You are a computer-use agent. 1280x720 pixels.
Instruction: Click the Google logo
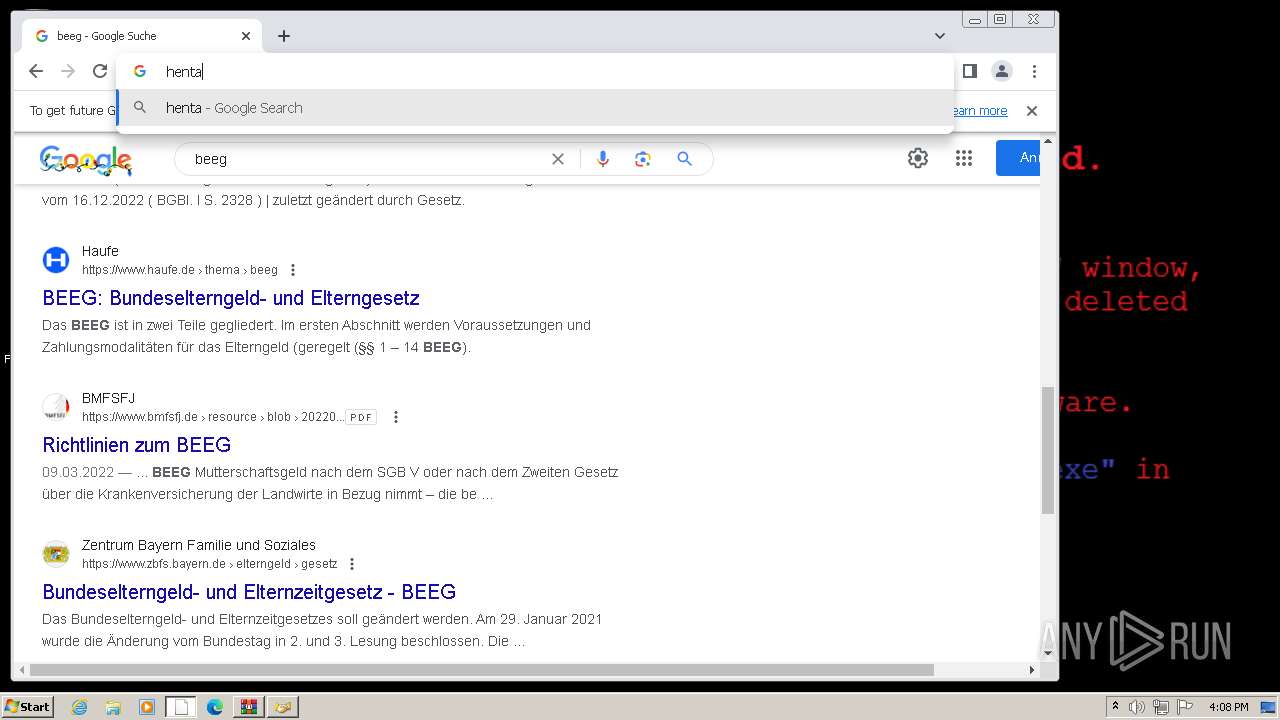(86, 160)
